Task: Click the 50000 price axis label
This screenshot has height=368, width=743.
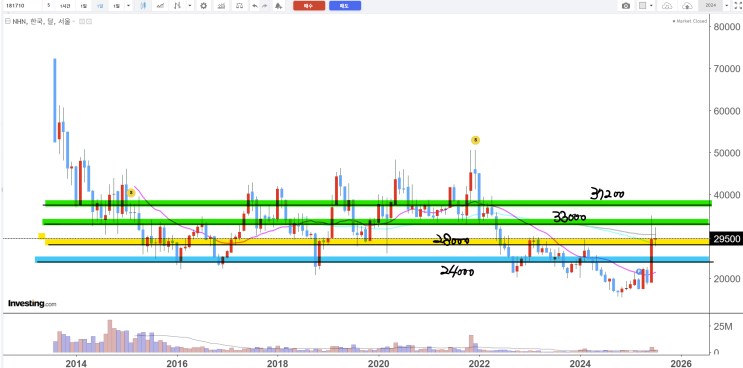Action: point(727,153)
